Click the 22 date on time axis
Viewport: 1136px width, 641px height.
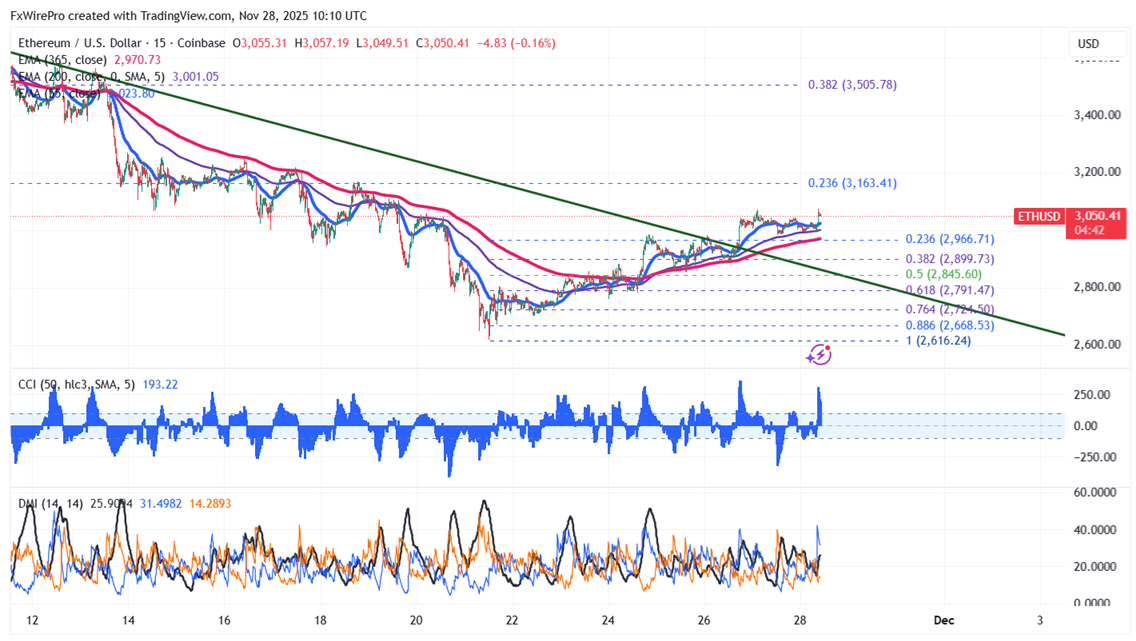pyautogui.click(x=511, y=621)
